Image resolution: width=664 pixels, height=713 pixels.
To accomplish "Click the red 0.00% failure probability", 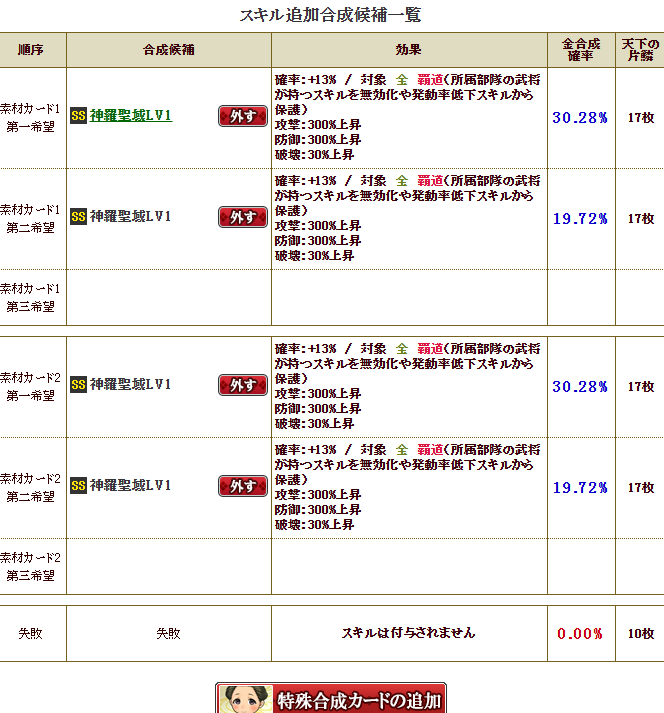I will click(x=580, y=634).
